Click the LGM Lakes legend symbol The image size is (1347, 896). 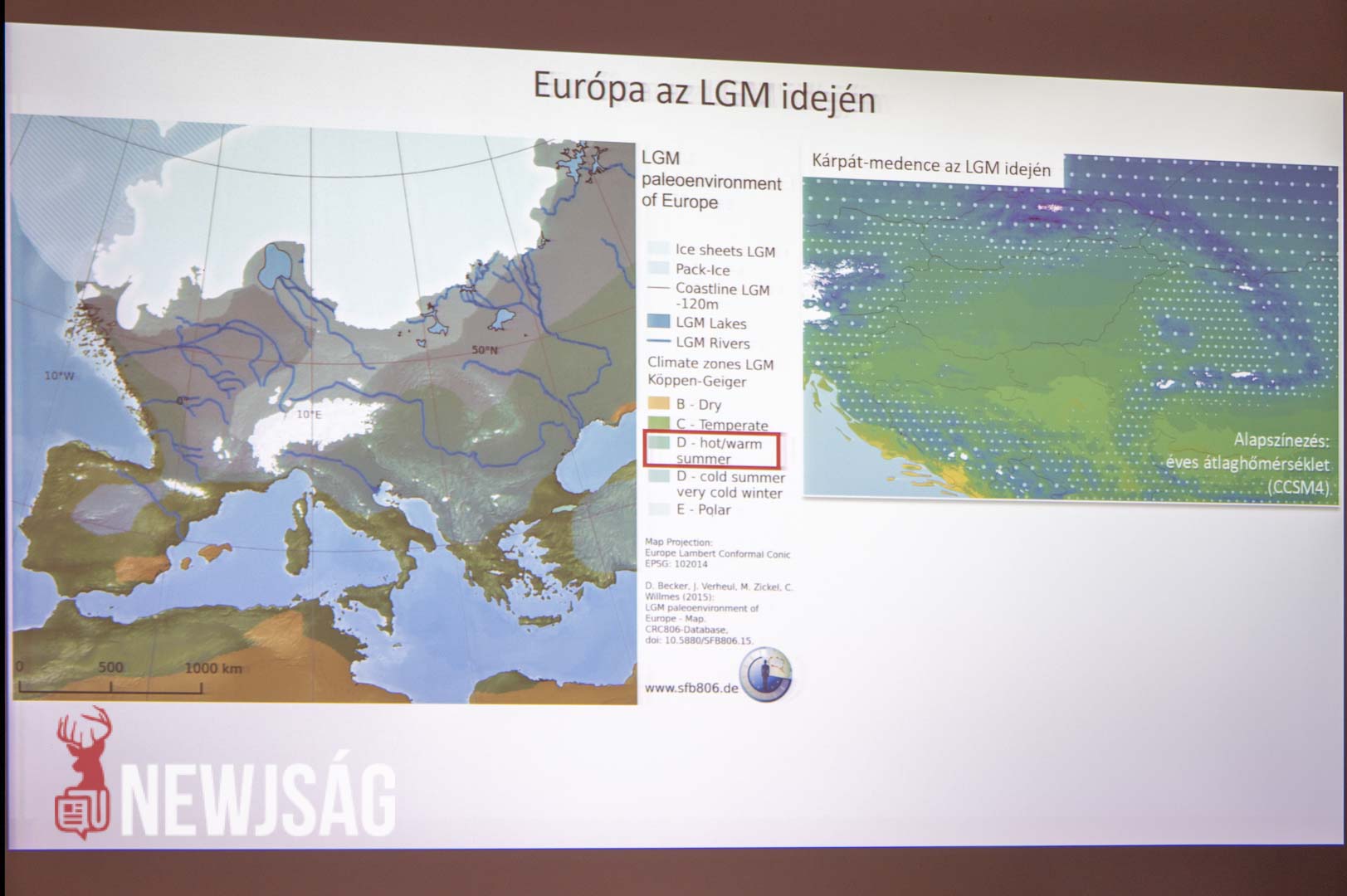pos(658,323)
